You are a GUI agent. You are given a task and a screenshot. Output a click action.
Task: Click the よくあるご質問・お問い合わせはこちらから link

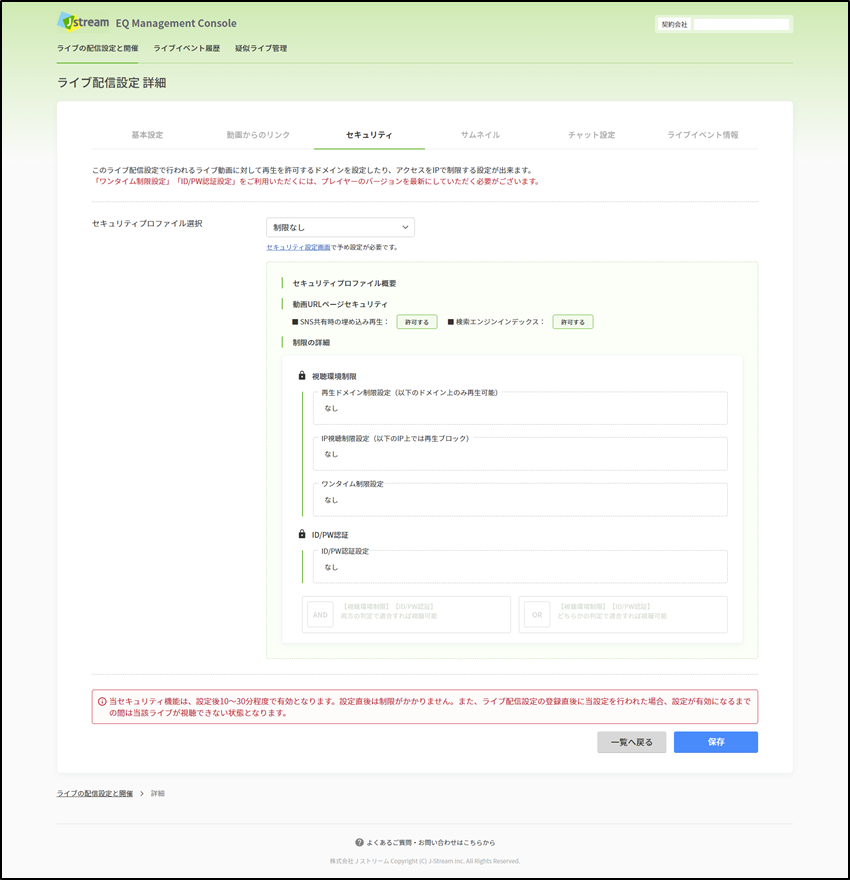click(431, 842)
